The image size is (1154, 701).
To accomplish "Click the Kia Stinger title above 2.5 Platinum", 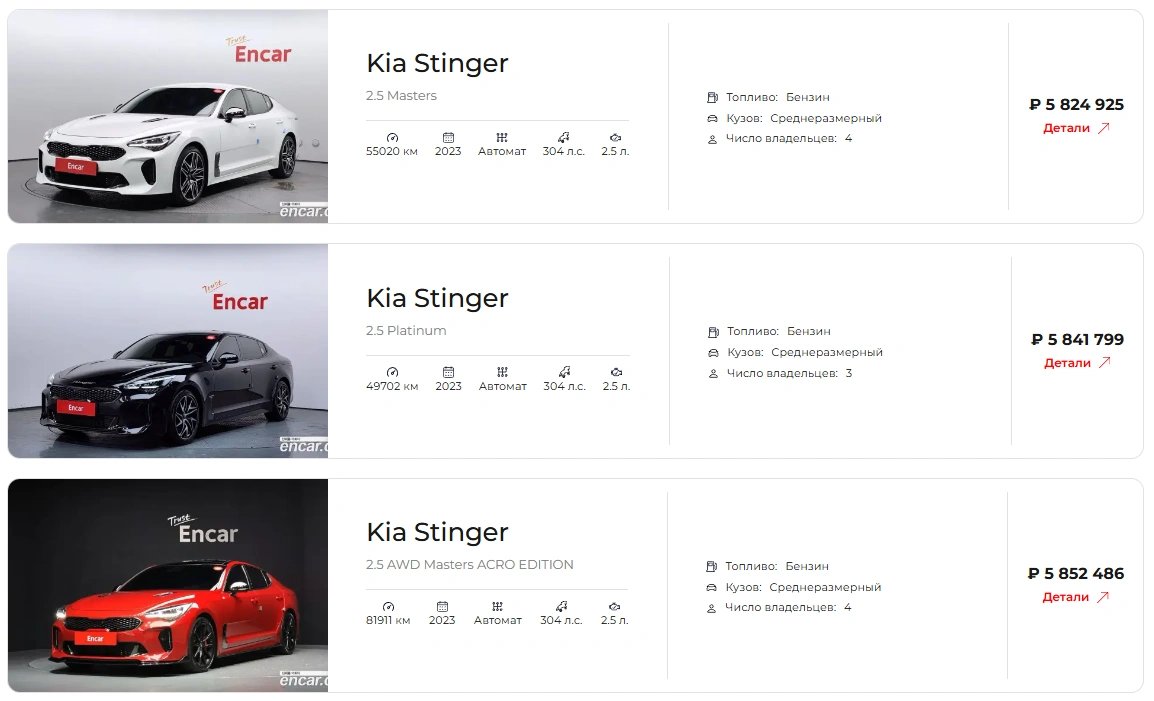I will pyautogui.click(x=437, y=298).
